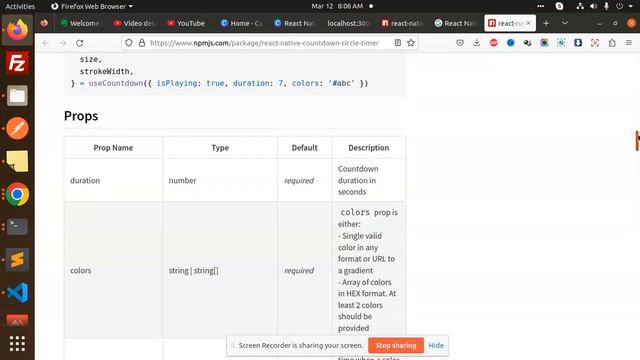Screen dimensions: 640x360
Task: List all tabs dropdown arrow
Action: 565,23
